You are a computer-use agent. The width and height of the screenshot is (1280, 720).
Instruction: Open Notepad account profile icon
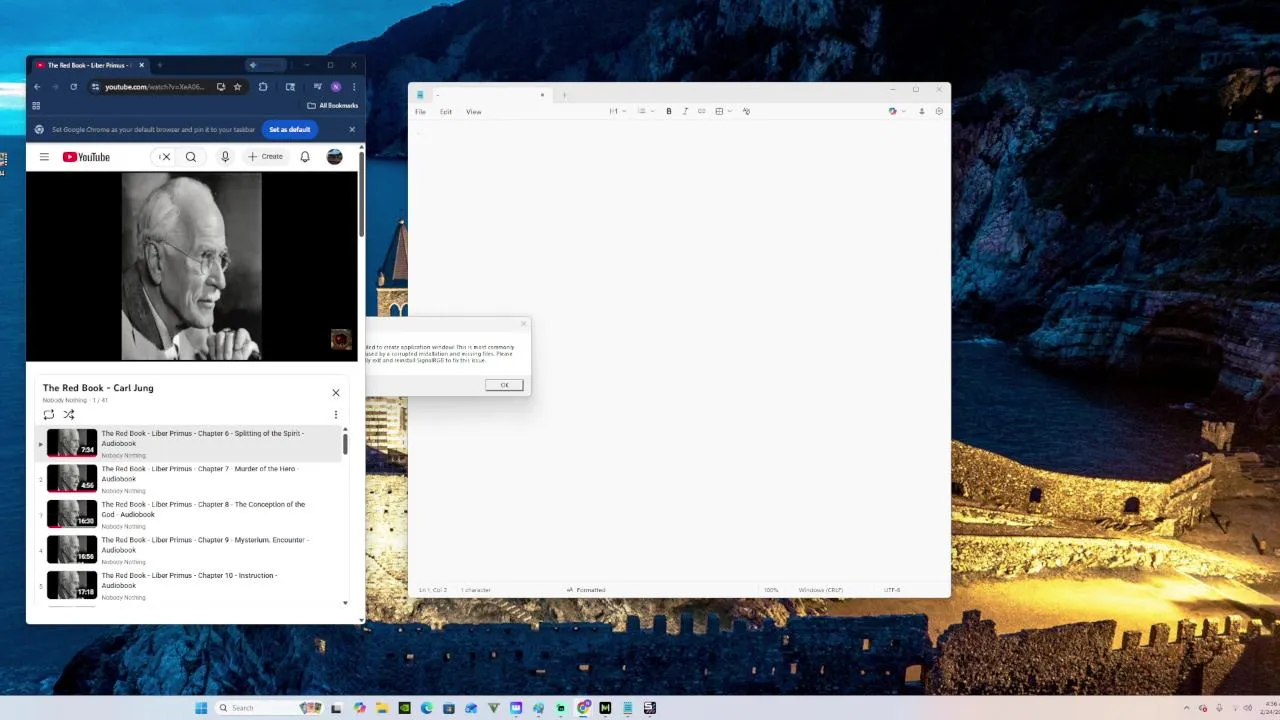[922, 111]
